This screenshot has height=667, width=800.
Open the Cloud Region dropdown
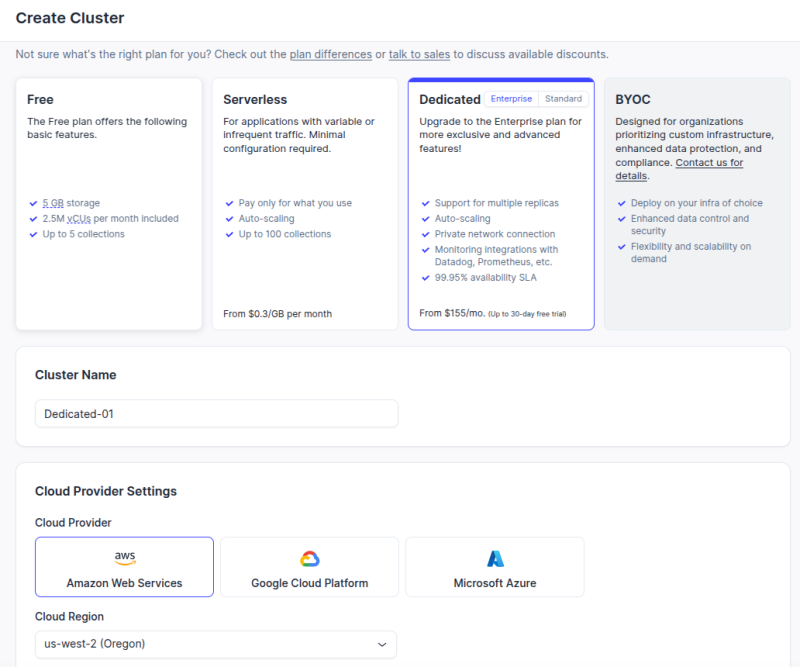tap(215, 644)
